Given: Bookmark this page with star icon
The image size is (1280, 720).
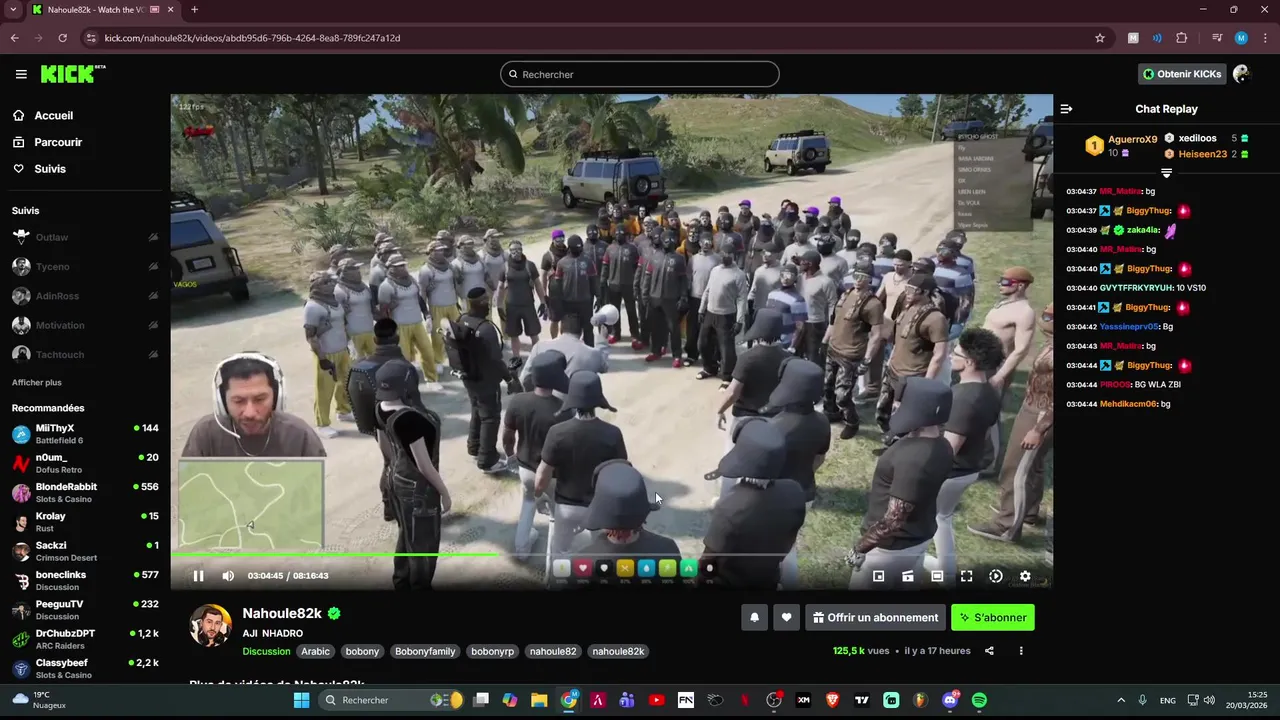Looking at the screenshot, I should click(1100, 38).
